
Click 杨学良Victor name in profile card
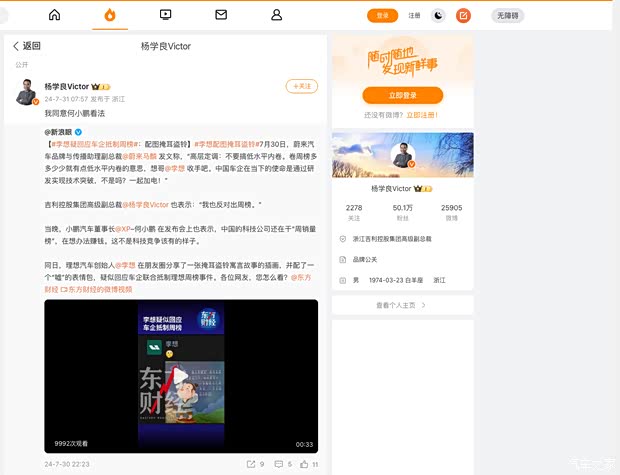pyautogui.click(x=391, y=189)
